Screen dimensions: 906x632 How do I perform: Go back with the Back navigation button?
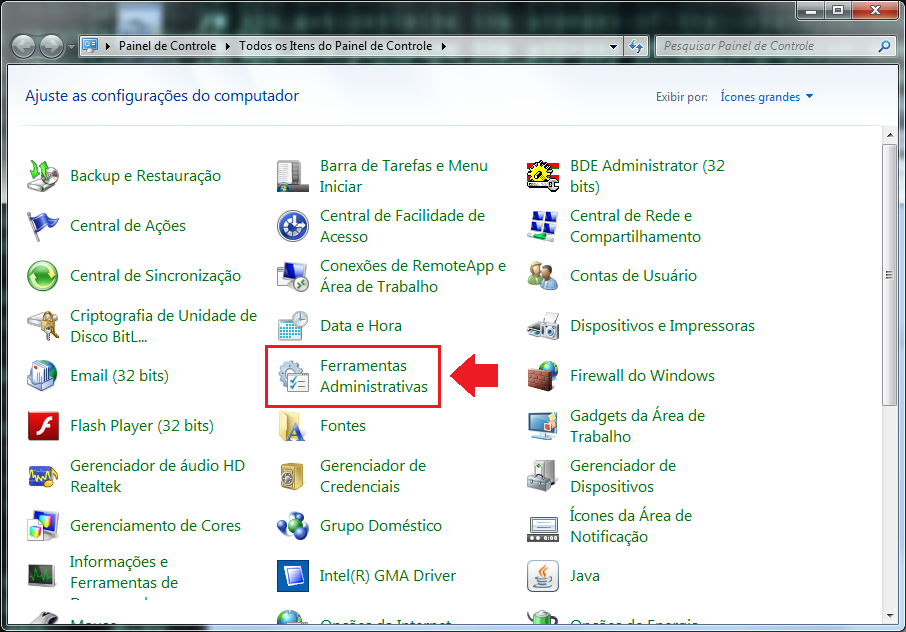pyautogui.click(x=24, y=46)
